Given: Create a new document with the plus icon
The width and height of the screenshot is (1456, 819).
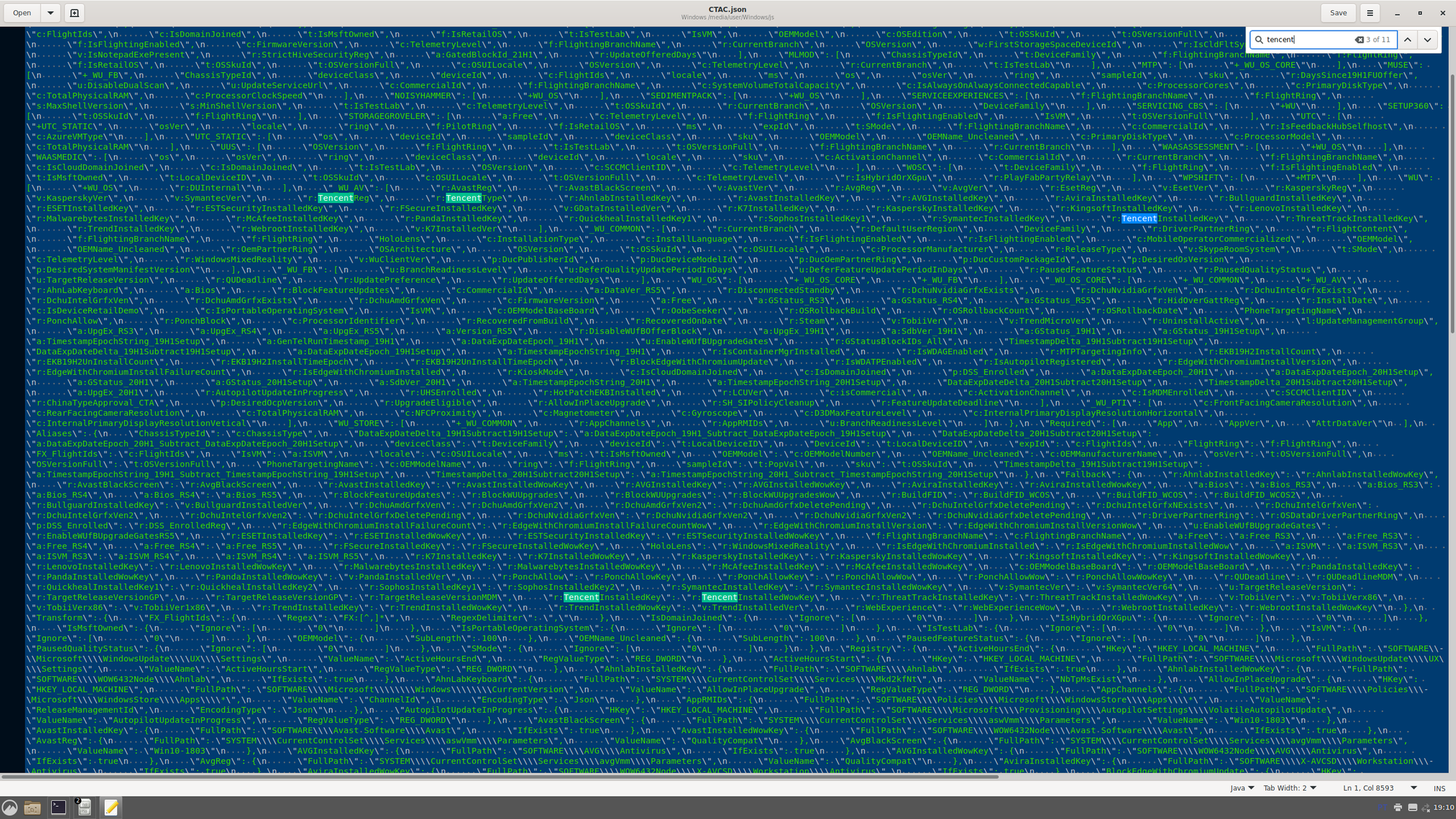Looking at the screenshot, I should click(74, 12).
